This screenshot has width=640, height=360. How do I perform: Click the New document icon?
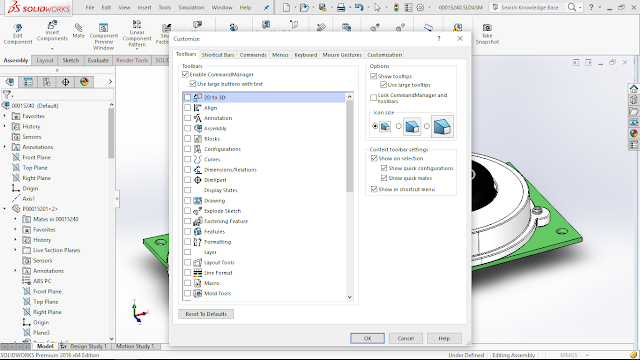[287, 7]
